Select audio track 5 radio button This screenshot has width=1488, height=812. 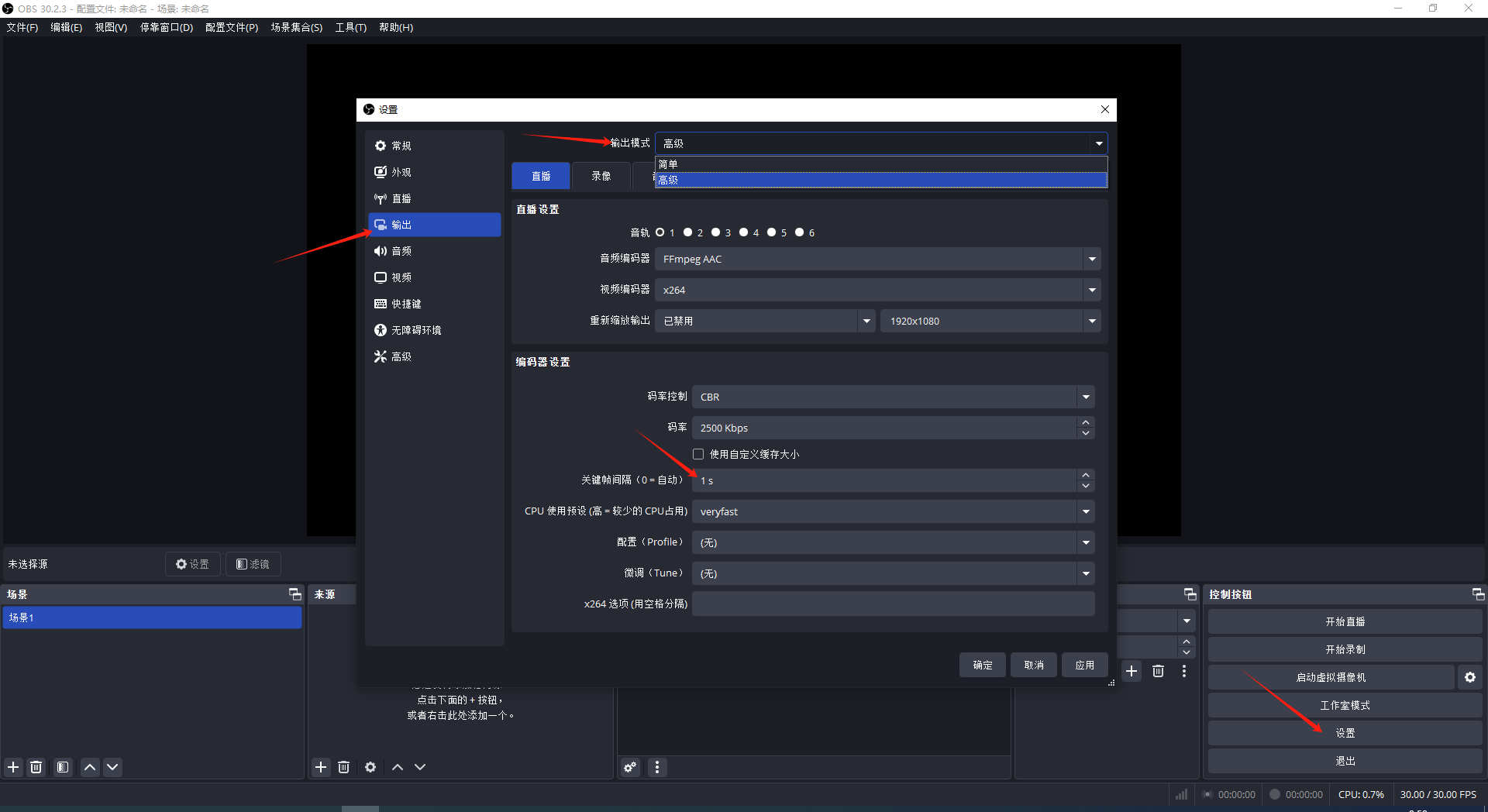(x=772, y=232)
